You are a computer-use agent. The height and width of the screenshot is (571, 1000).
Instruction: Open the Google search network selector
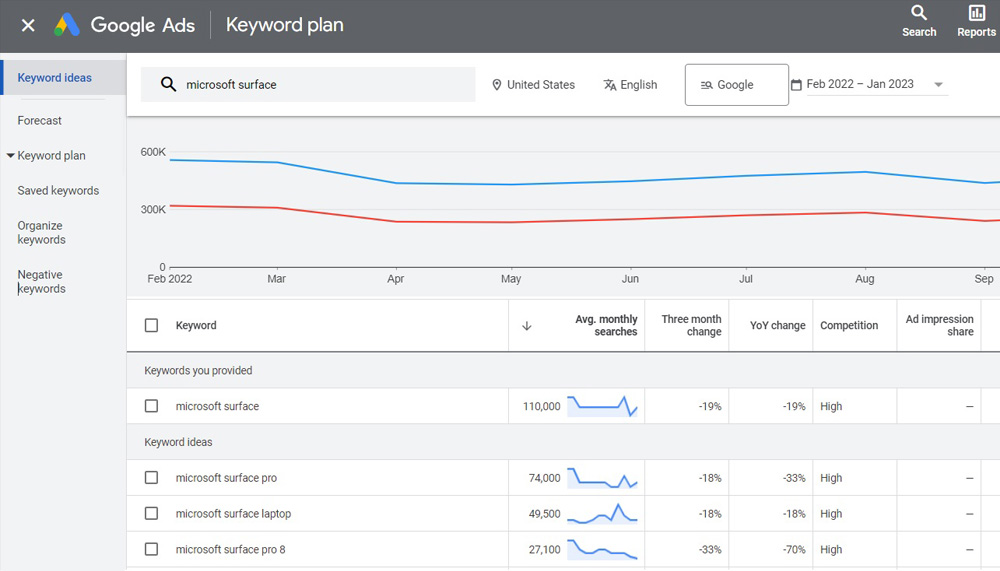pyautogui.click(x=737, y=85)
